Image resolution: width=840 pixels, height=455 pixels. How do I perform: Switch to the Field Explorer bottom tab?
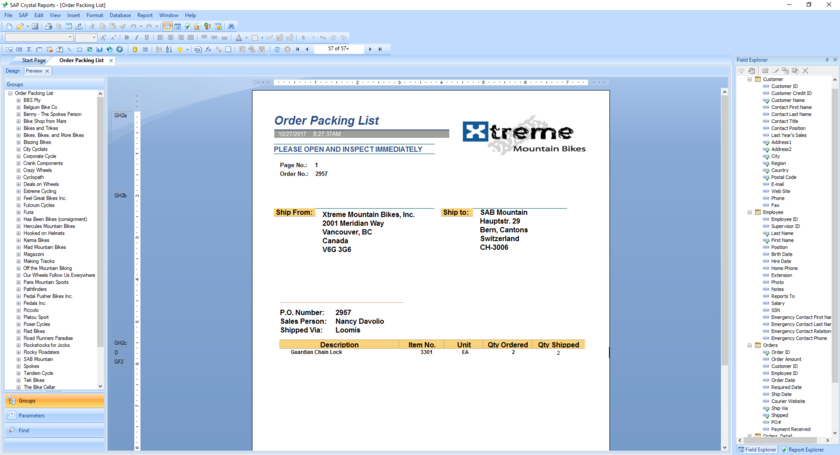[758, 450]
